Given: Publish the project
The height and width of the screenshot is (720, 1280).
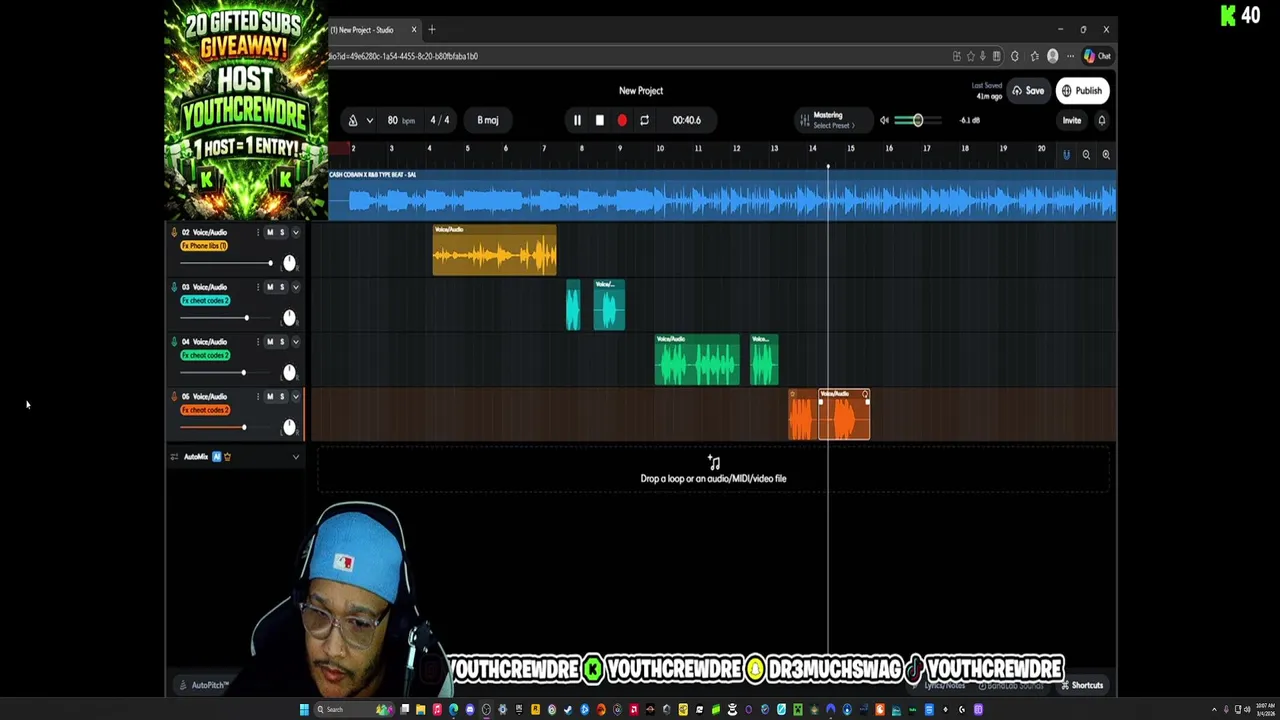Looking at the screenshot, I should click(x=1081, y=91).
